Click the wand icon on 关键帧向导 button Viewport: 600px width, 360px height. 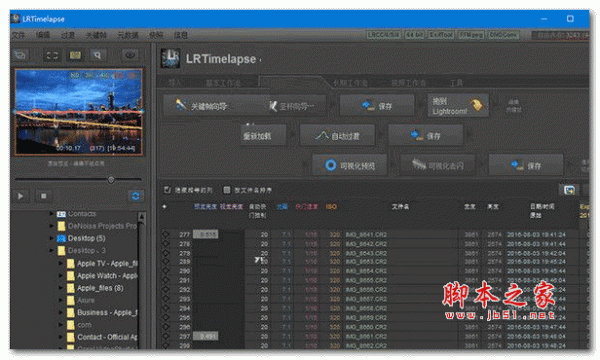[180, 104]
